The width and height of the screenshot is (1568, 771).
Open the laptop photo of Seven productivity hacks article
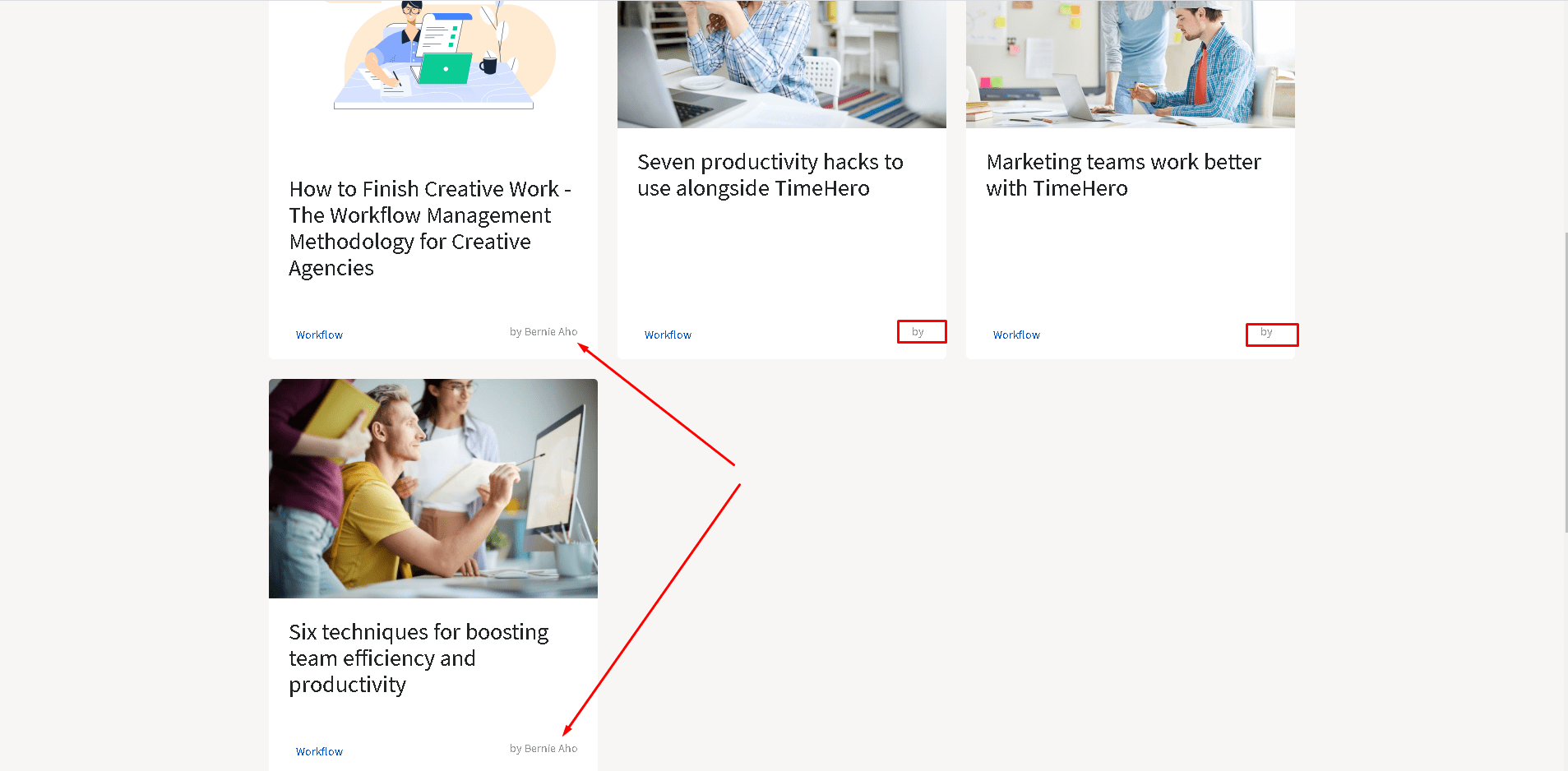(x=782, y=64)
